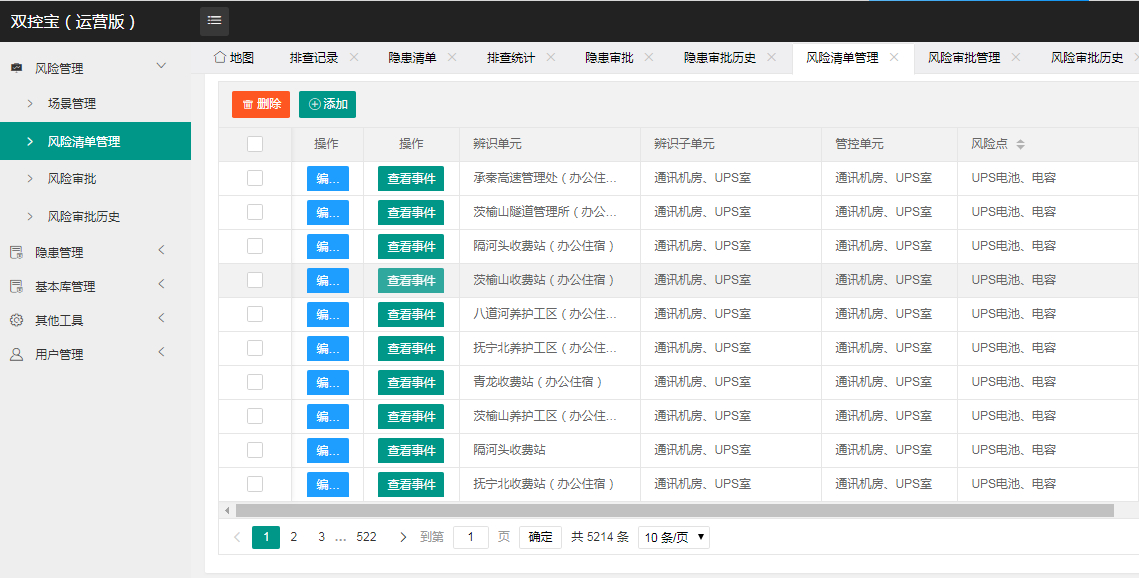1139x578 pixels.
Task: Open the 10 条/页 page size dropdown
Action: tap(673, 537)
